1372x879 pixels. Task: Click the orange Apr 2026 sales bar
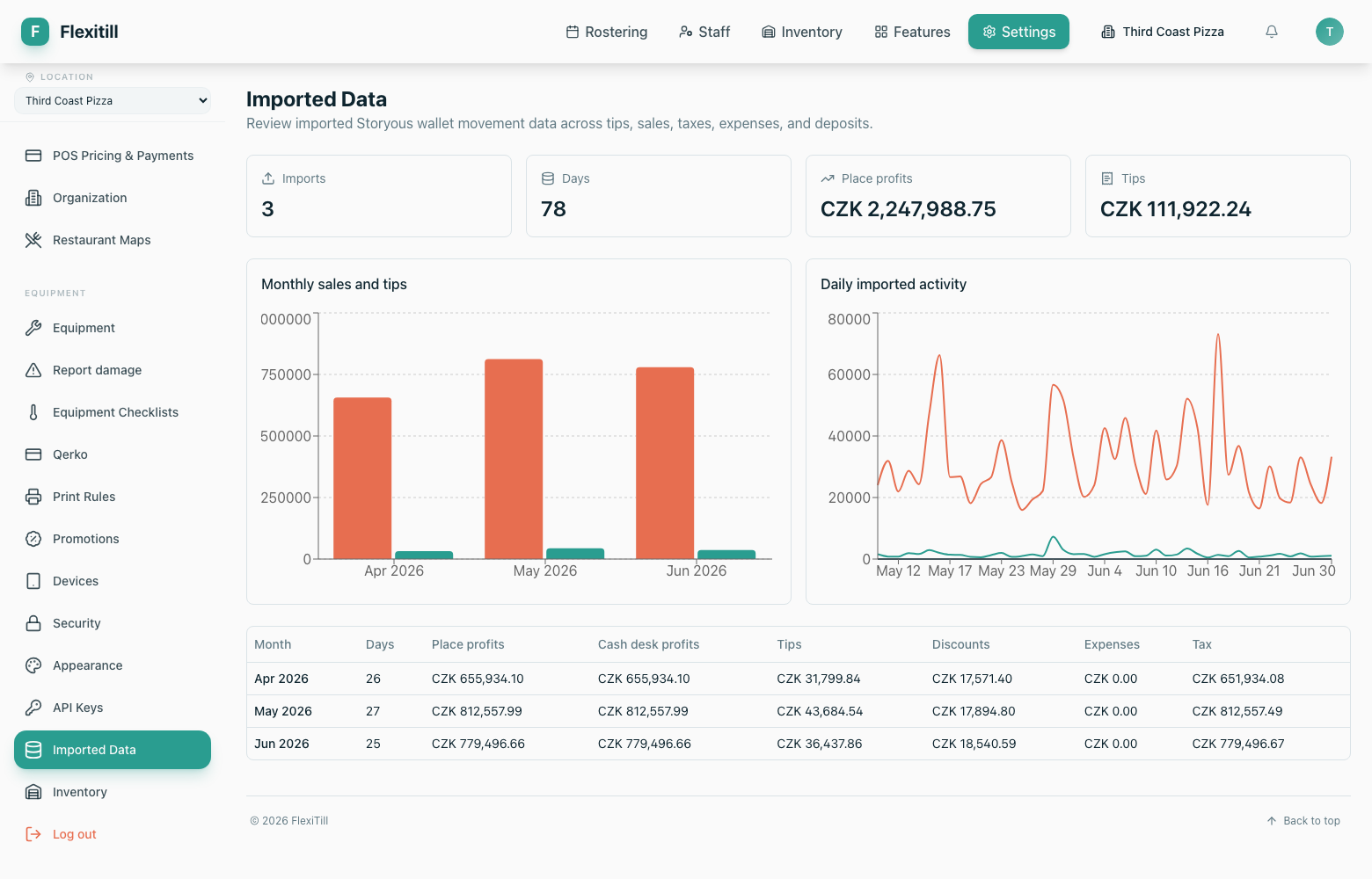362,478
